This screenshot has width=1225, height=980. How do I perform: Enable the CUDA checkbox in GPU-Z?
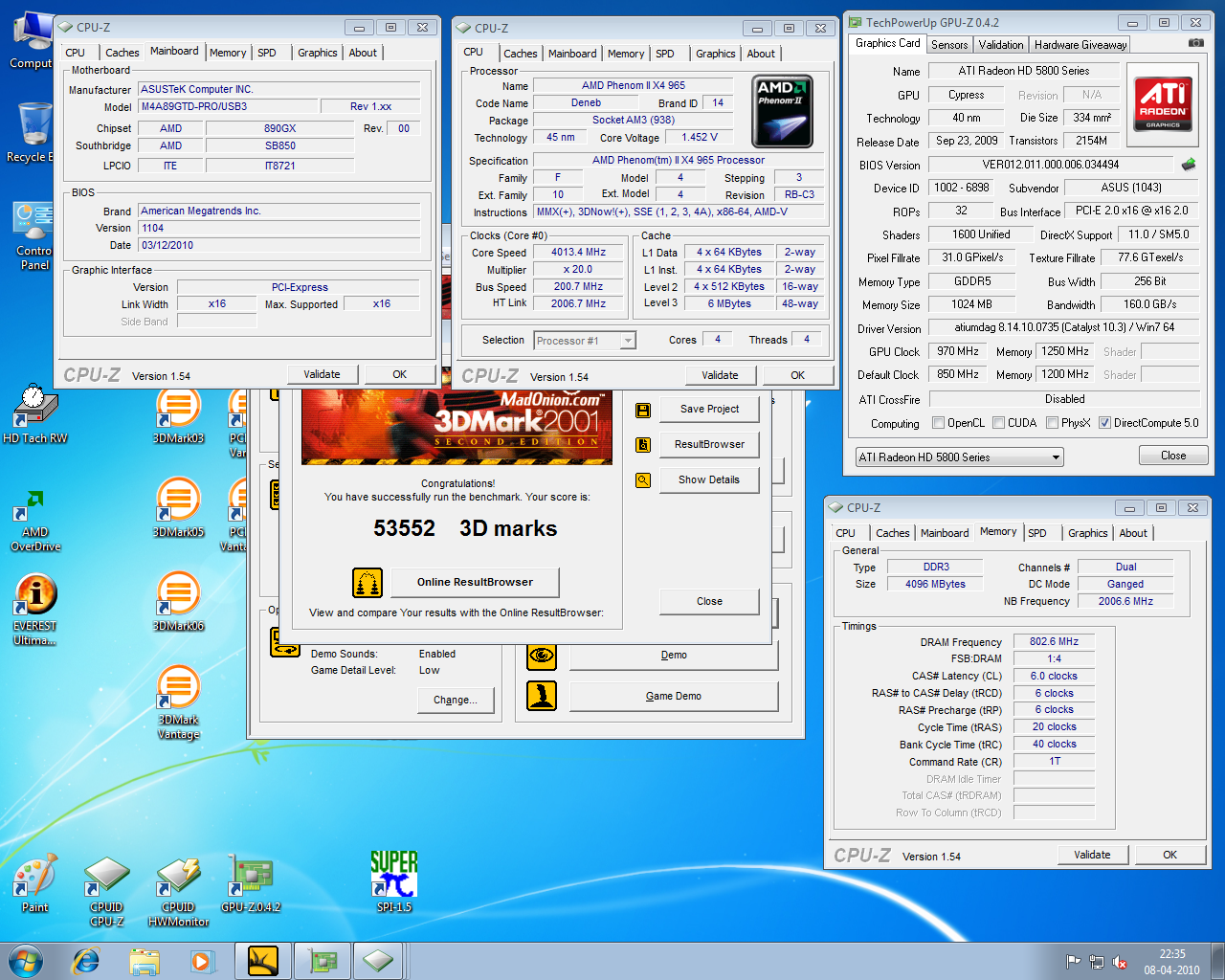(x=999, y=423)
